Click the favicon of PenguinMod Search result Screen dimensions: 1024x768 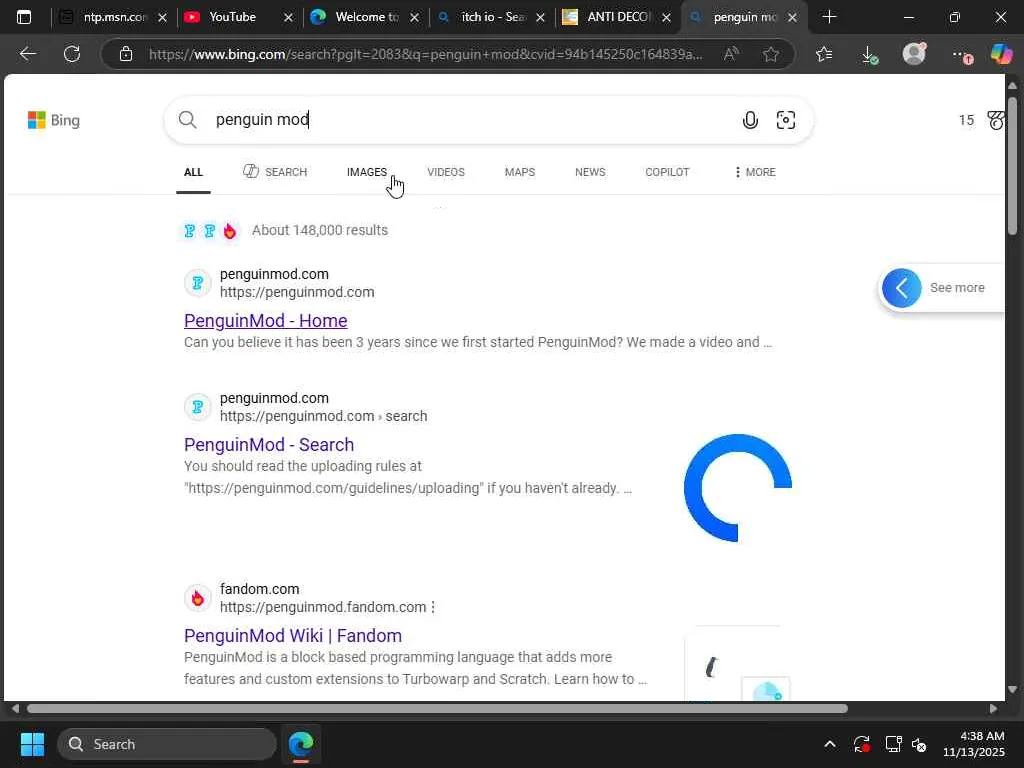[198, 407]
